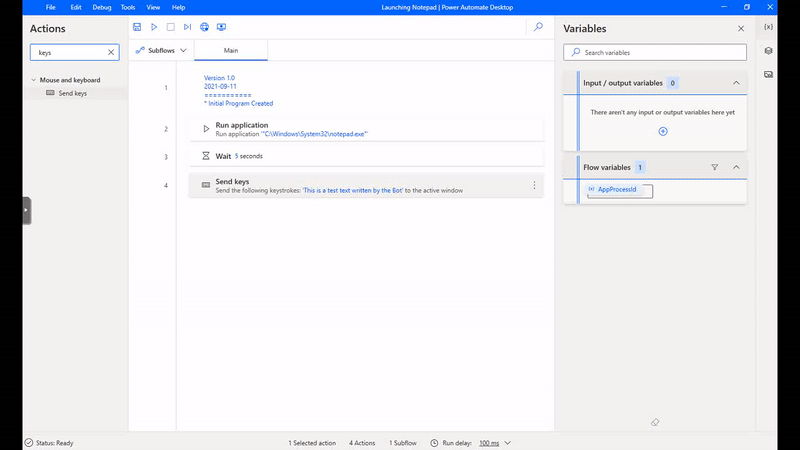Click '1 Selected action' in status bar
This screenshot has height=450, width=800.
click(312, 443)
